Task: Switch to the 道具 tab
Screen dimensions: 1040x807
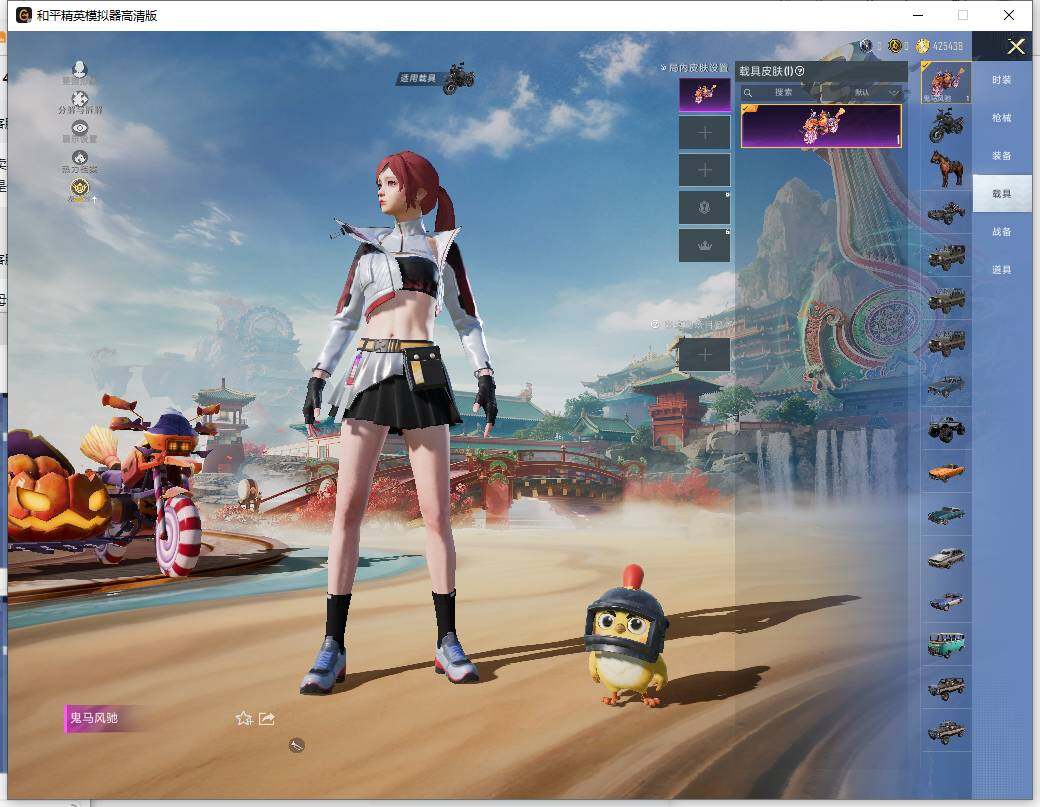Action: click(x=1002, y=270)
